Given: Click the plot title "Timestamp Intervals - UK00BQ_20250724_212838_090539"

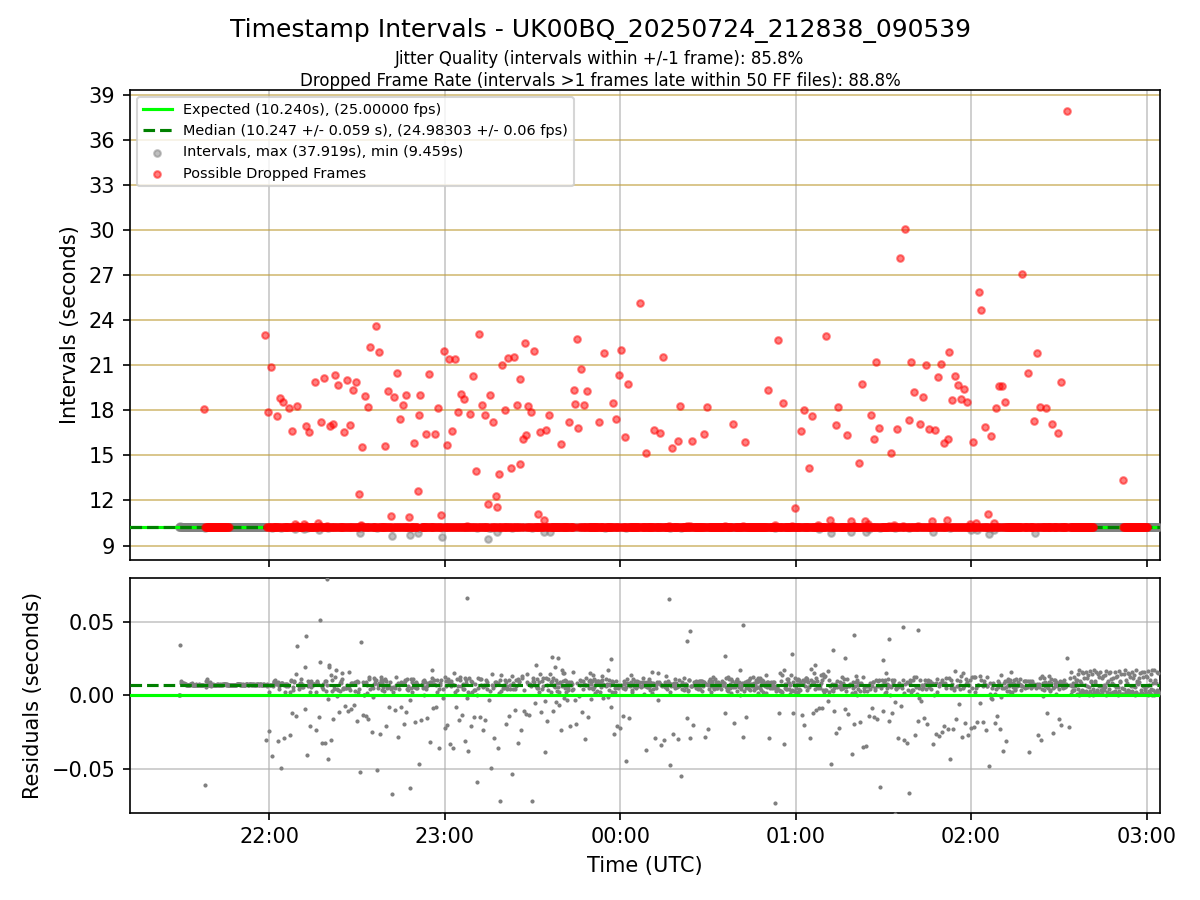Looking at the screenshot, I should point(600,29).
